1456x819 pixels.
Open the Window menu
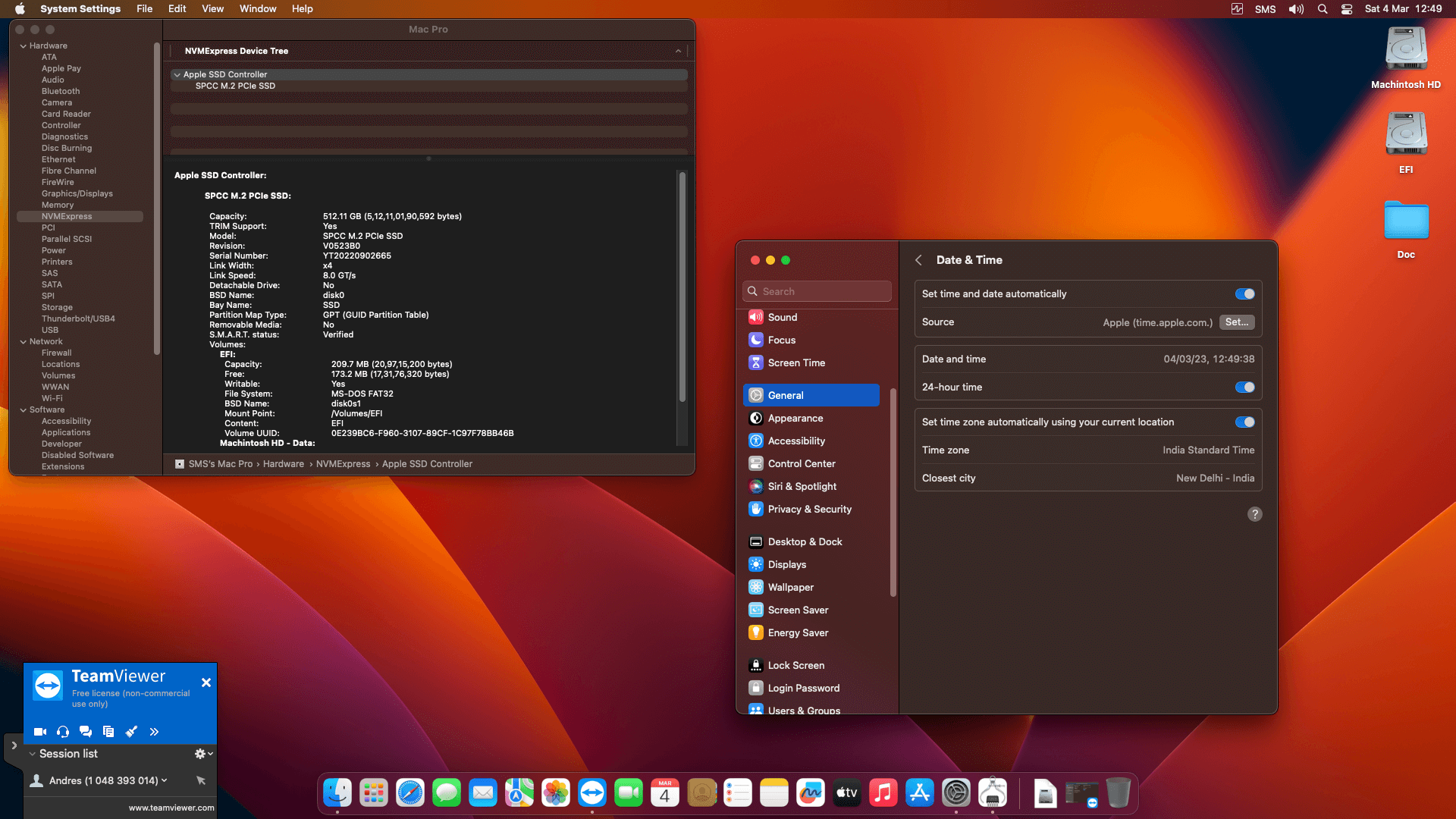pyautogui.click(x=258, y=9)
